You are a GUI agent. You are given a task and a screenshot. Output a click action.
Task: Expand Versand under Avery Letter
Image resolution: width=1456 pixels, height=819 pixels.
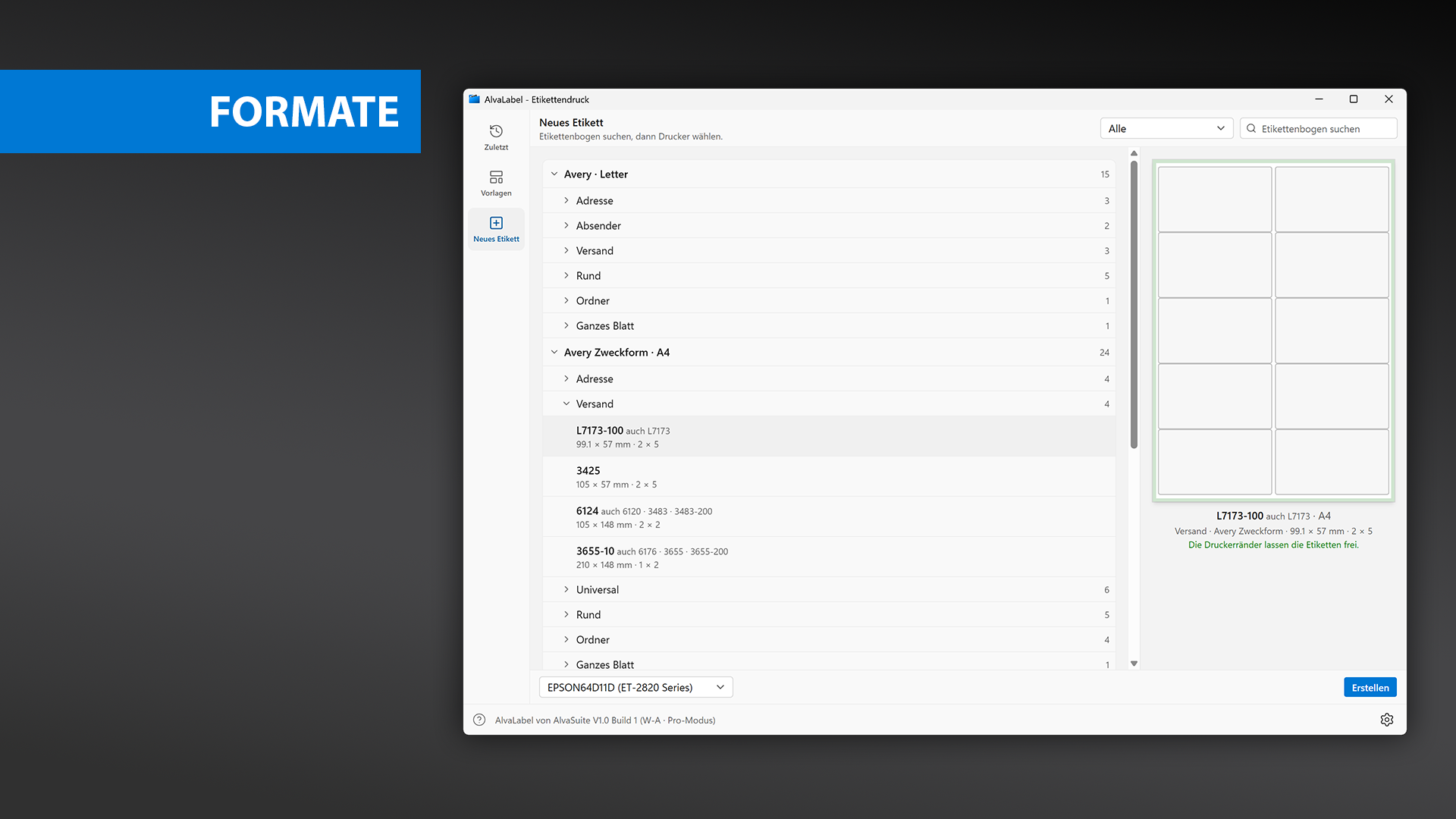[566, 250]
